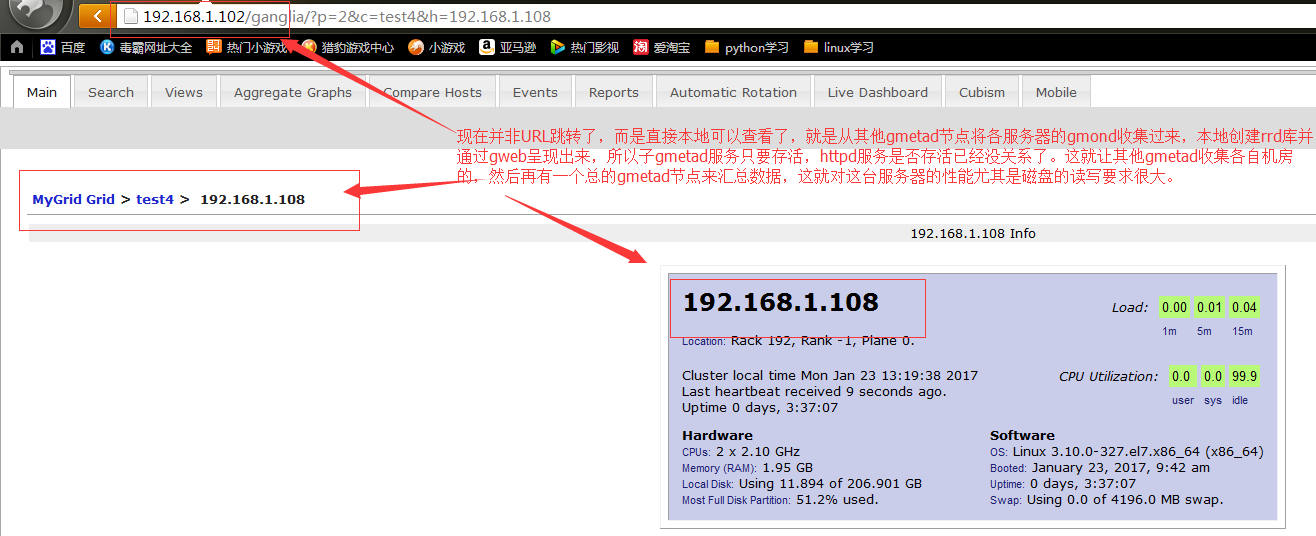Open the 热门影视 bookmark
This screenshot has width=1316, height=536.
pos(584,47)
